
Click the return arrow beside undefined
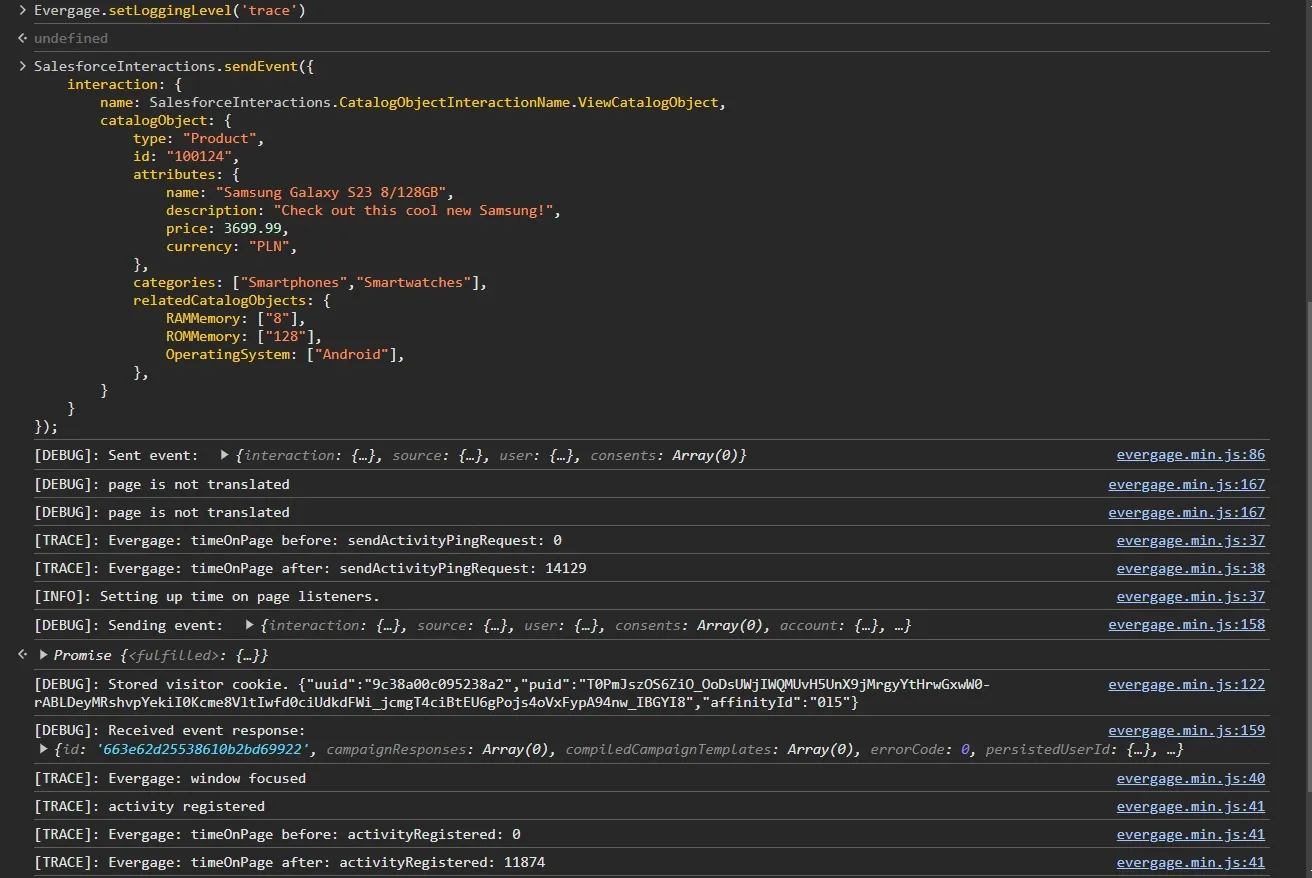[22, 38]
